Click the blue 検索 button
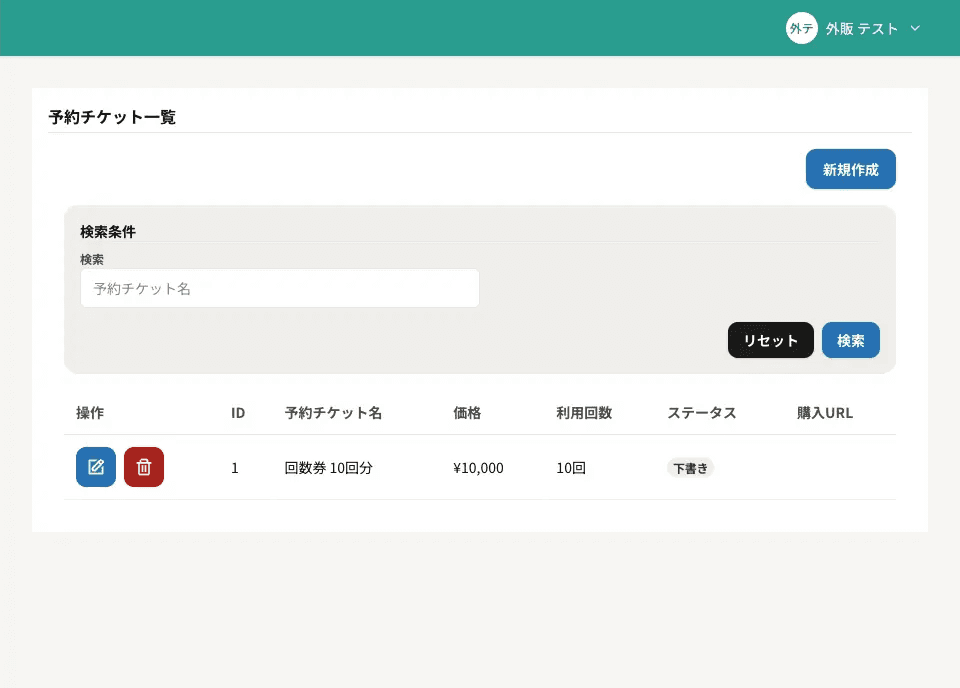Screen dimensions: 960x688 pos(850,340)
